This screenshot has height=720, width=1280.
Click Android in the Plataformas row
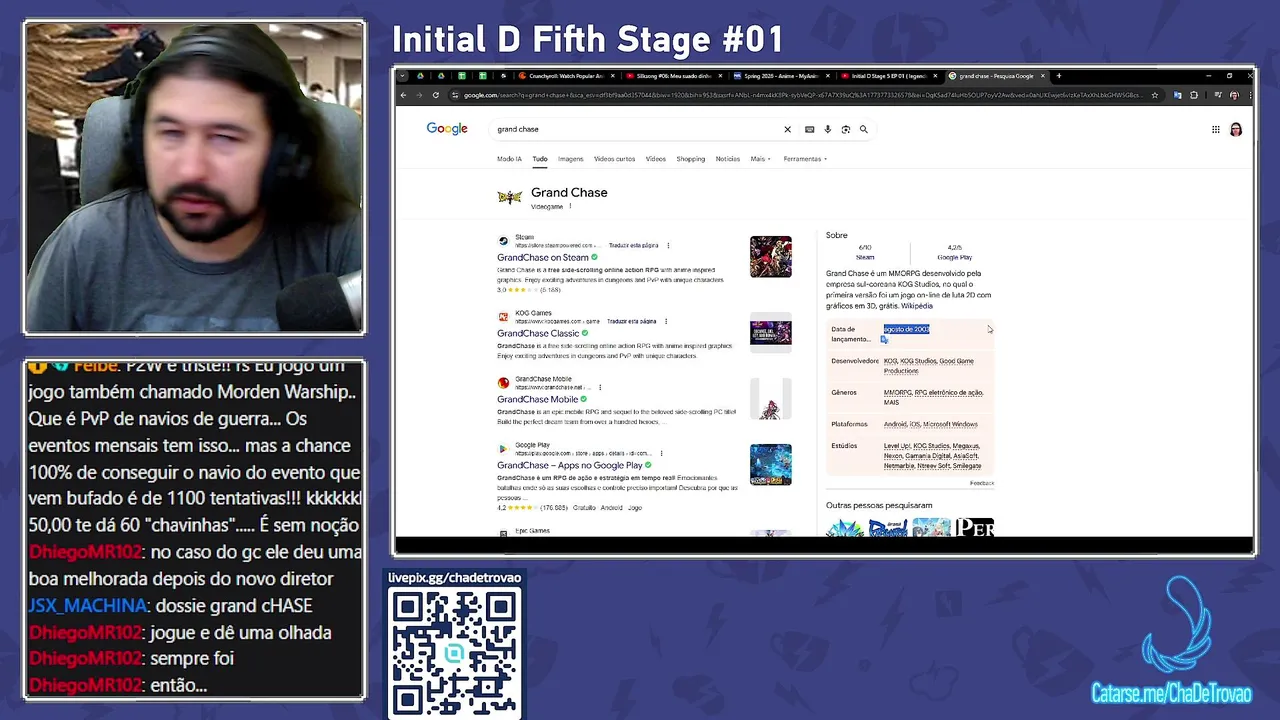click(895, 424)
